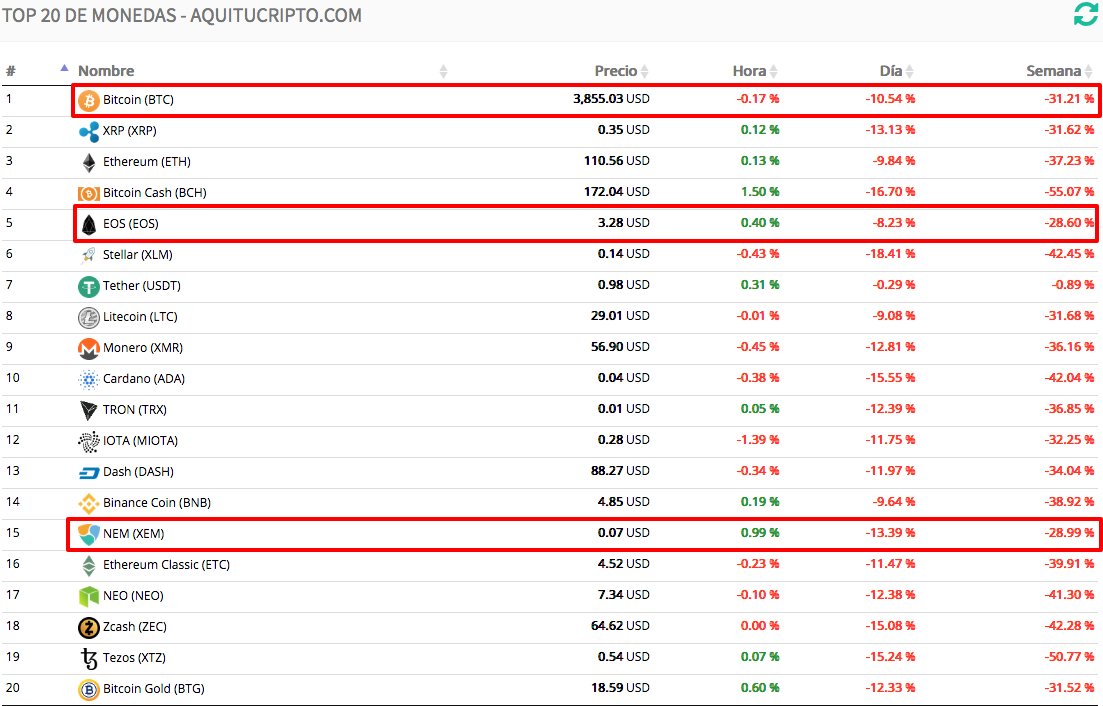Select the hourly change 0.99 %
This screenshot has width=1103, height=706.
tap(760, 533)
